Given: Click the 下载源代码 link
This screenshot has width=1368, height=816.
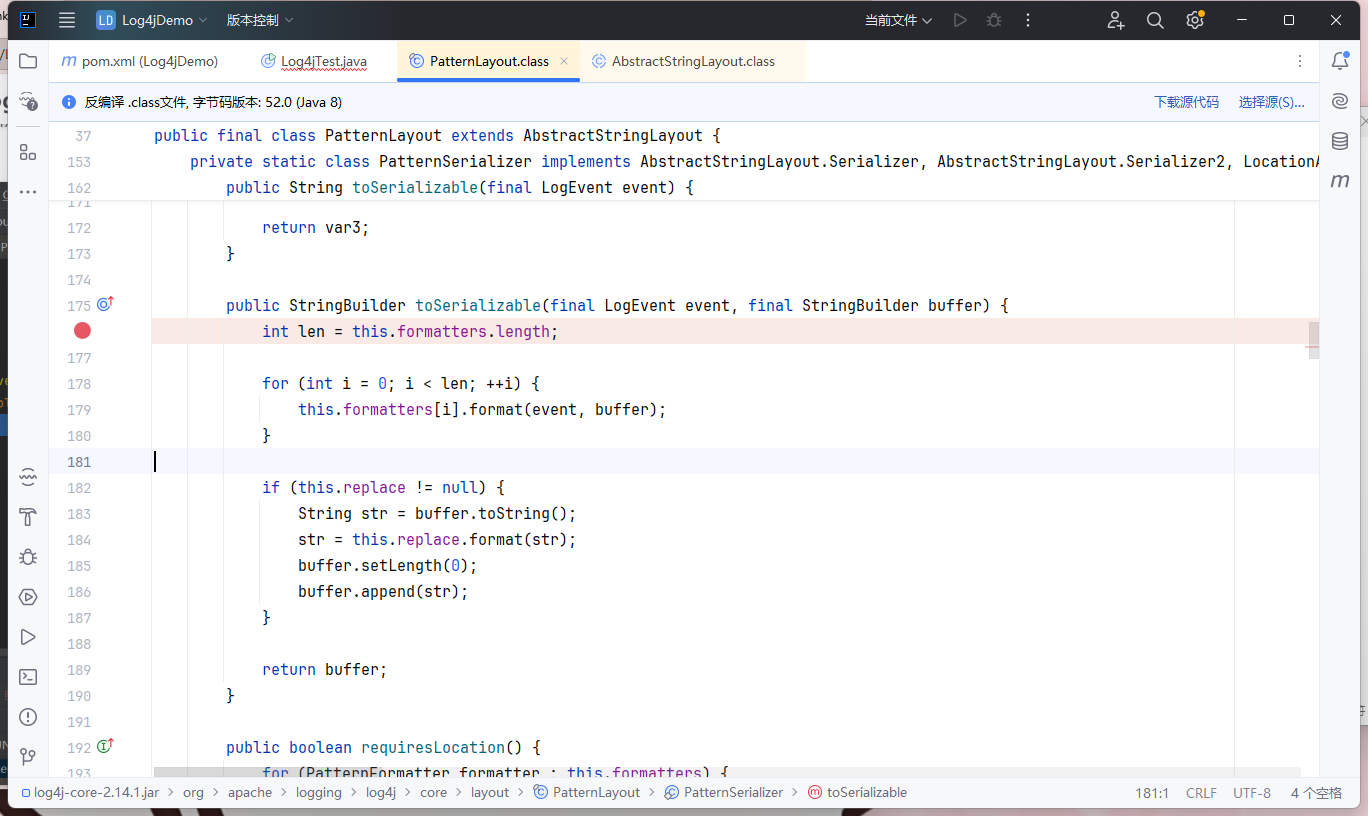Looking at the screenshot, I should point(1186,102).
